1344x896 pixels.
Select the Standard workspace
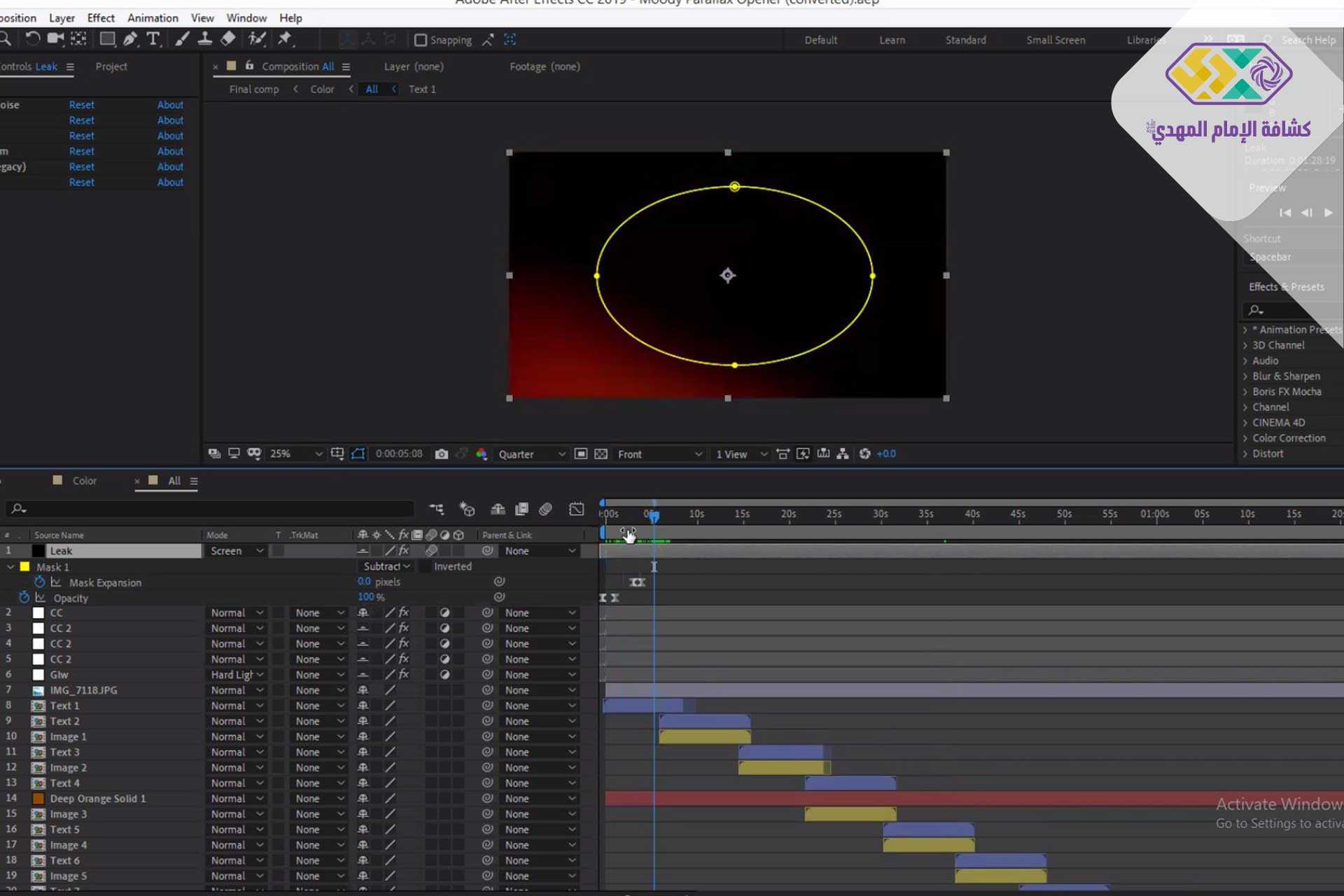[x=965, y=41]
